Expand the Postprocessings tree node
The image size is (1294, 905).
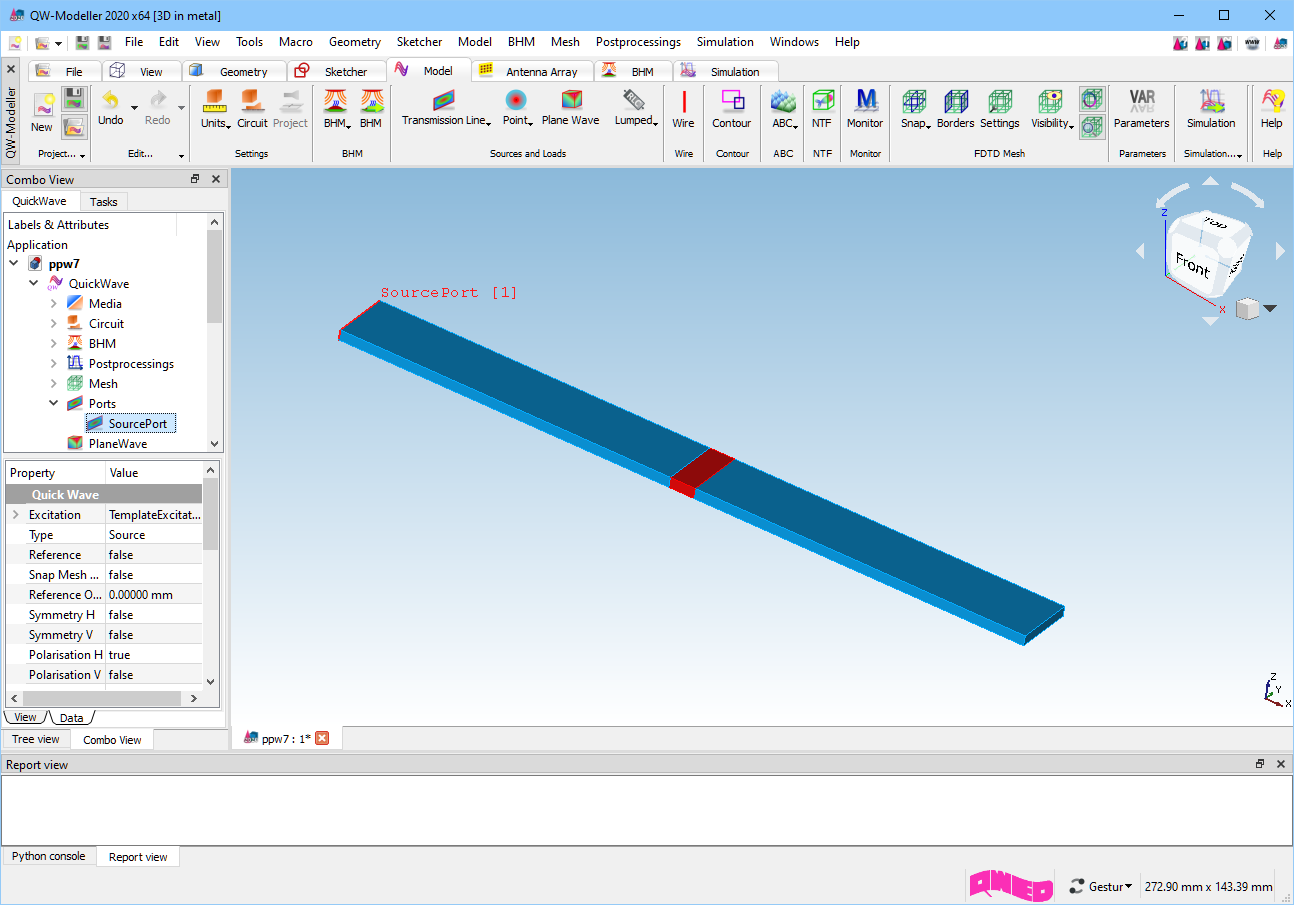coord(54,364)
